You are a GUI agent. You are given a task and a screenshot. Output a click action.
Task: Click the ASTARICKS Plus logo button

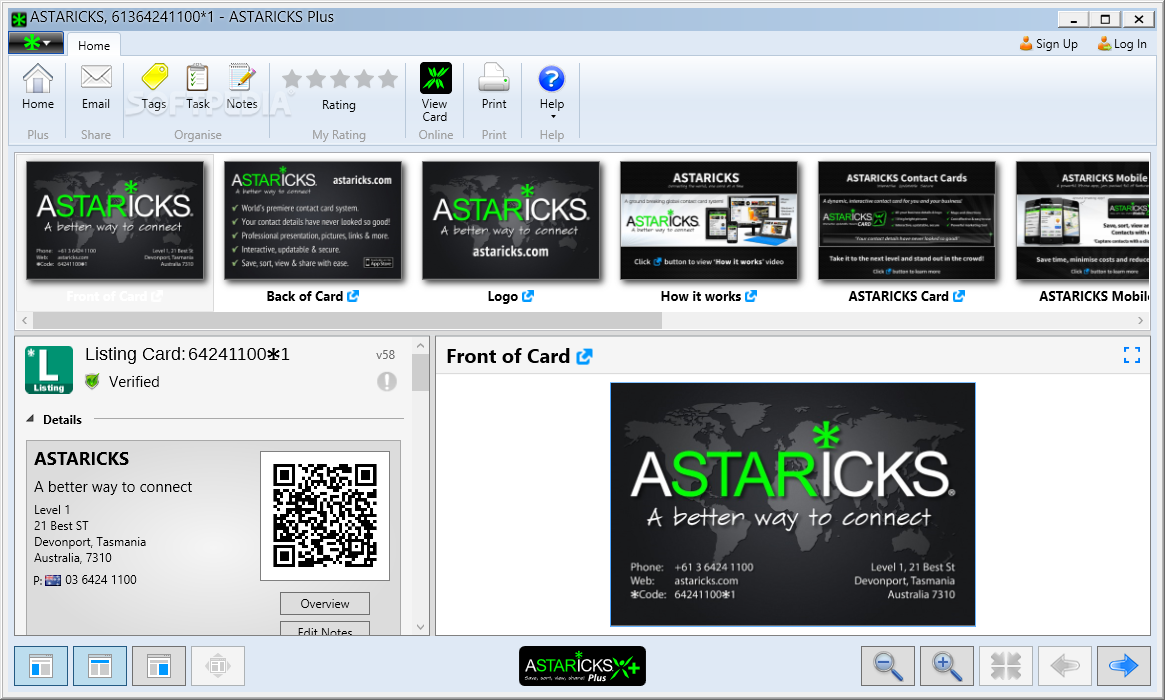(x=582, y=666)
